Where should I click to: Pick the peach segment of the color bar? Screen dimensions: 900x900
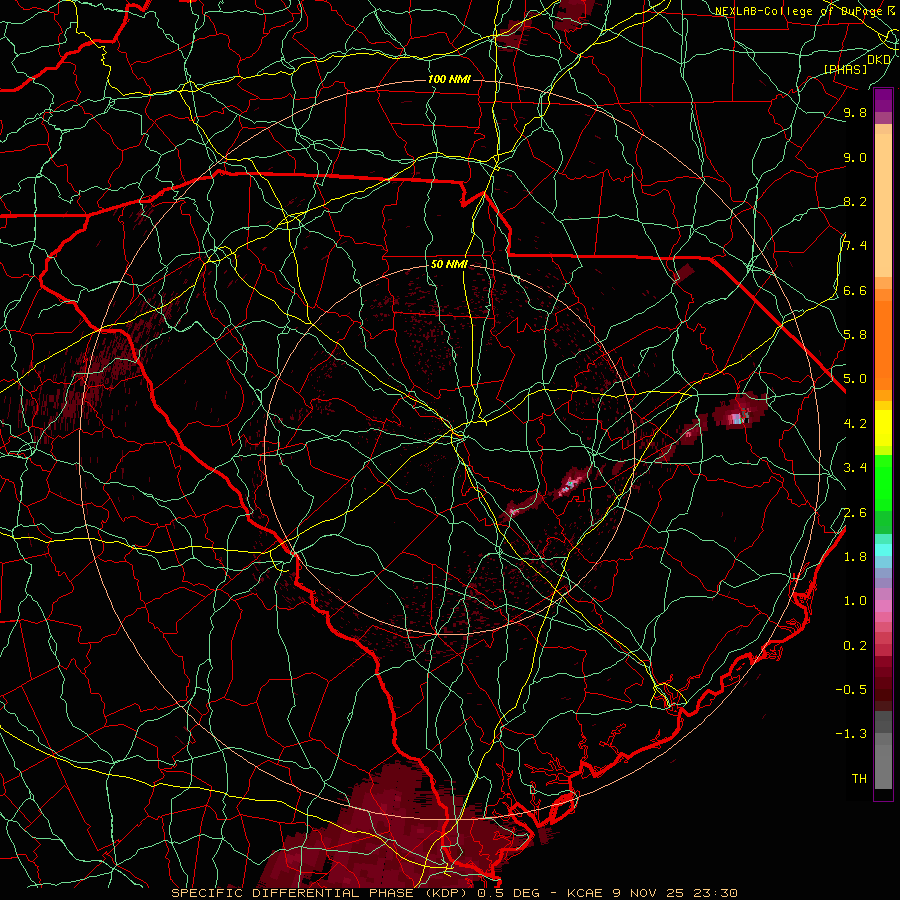[x=883, y=205]
